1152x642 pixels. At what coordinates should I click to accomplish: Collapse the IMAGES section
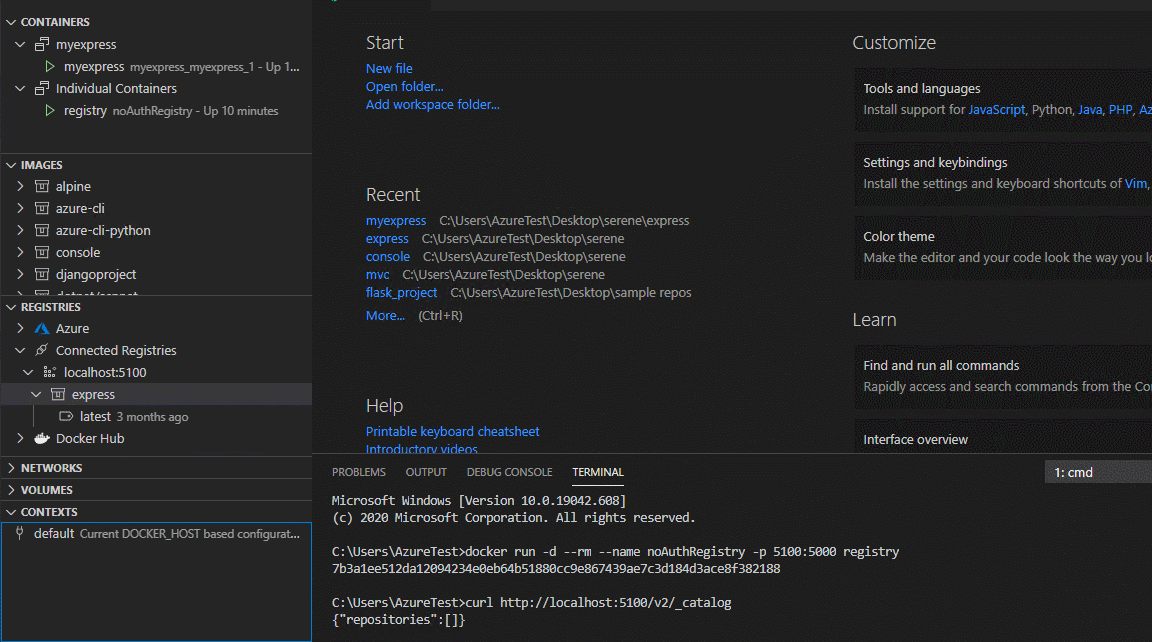(11, 165)
